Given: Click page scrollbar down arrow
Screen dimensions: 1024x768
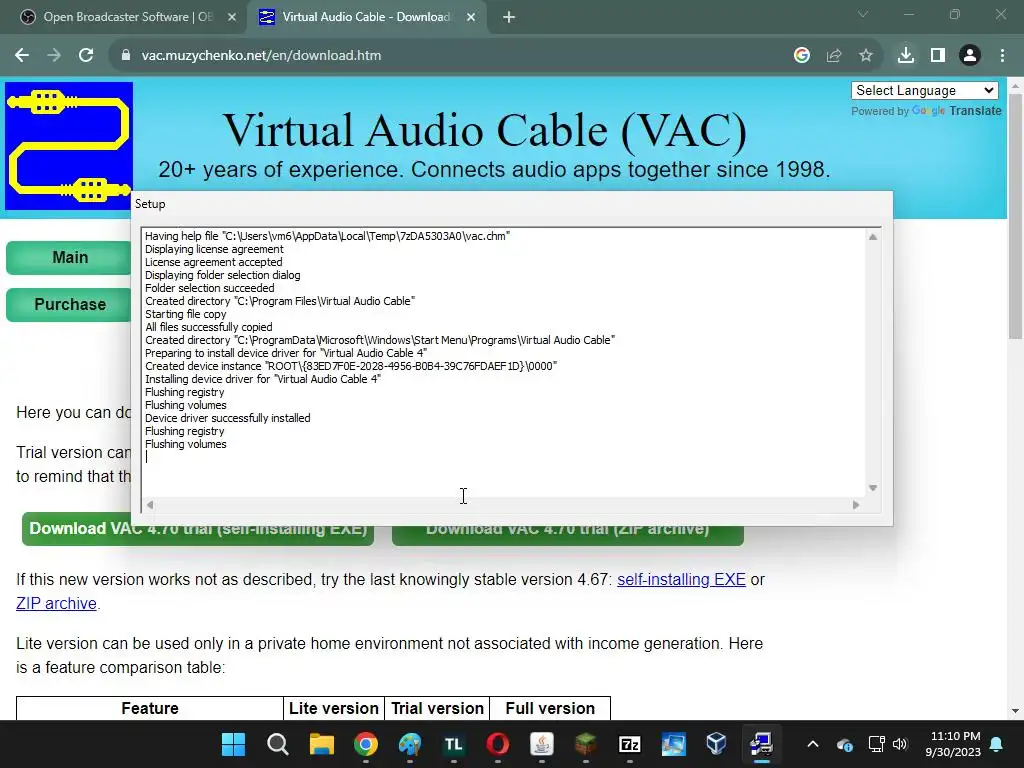Looking at the screenshot, I should tap(1015, 711).
